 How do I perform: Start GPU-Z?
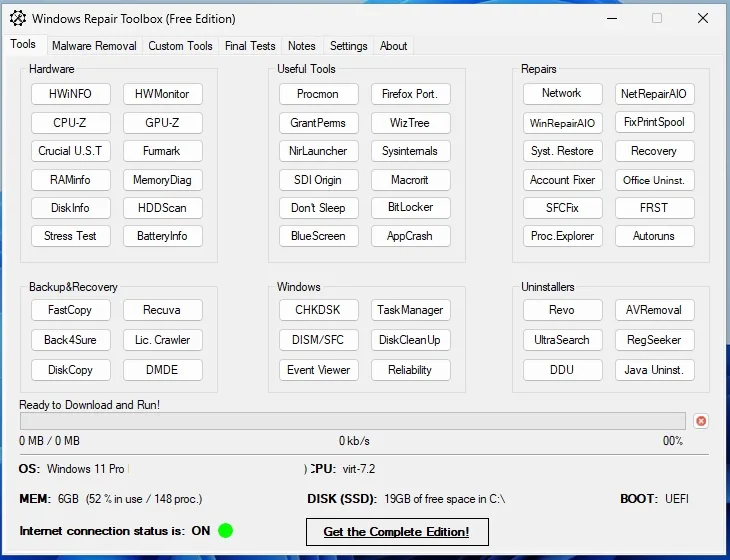(163, 123)
